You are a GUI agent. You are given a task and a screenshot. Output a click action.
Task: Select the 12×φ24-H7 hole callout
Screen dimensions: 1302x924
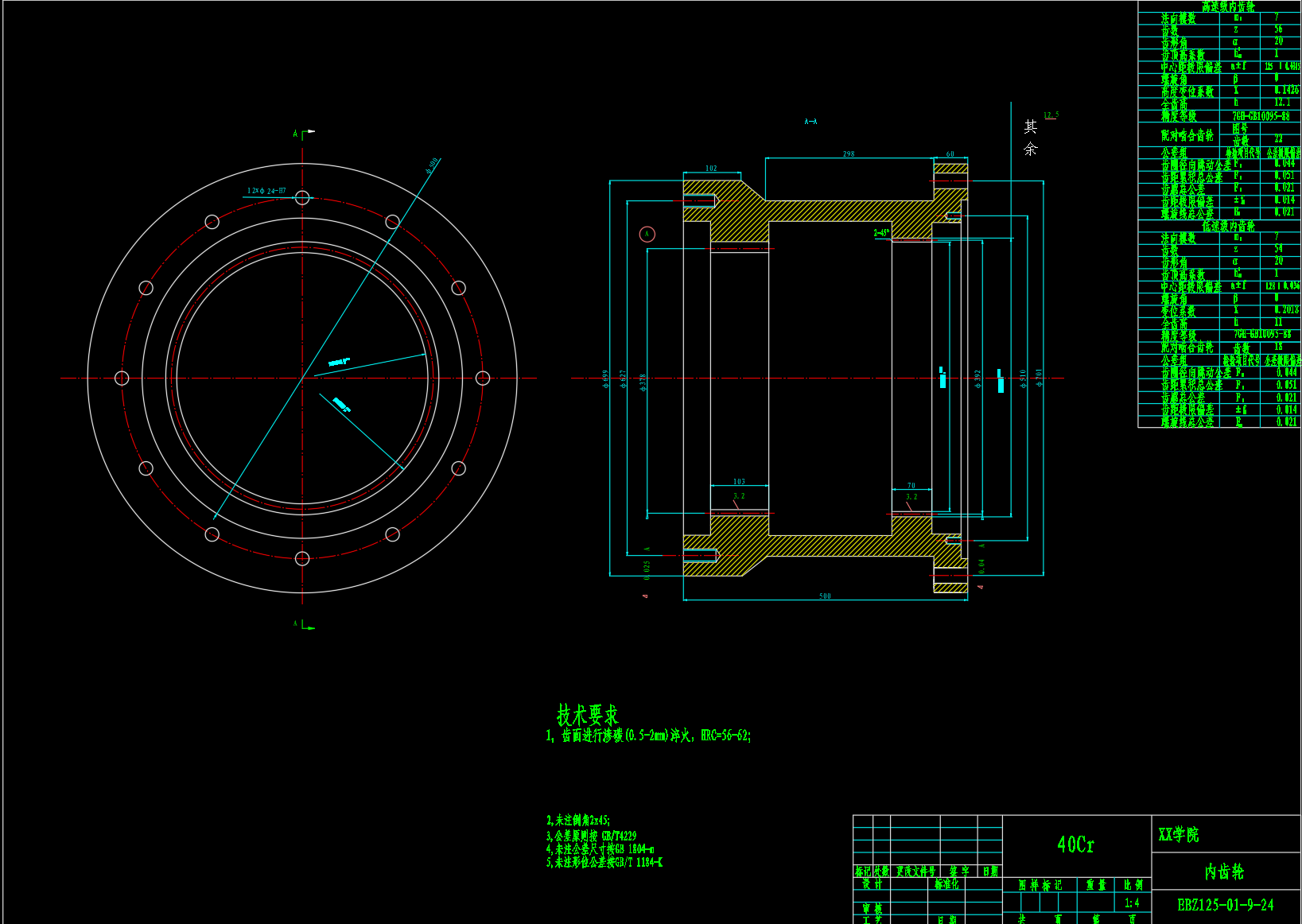pyautogui.click(x=266, y=191)
